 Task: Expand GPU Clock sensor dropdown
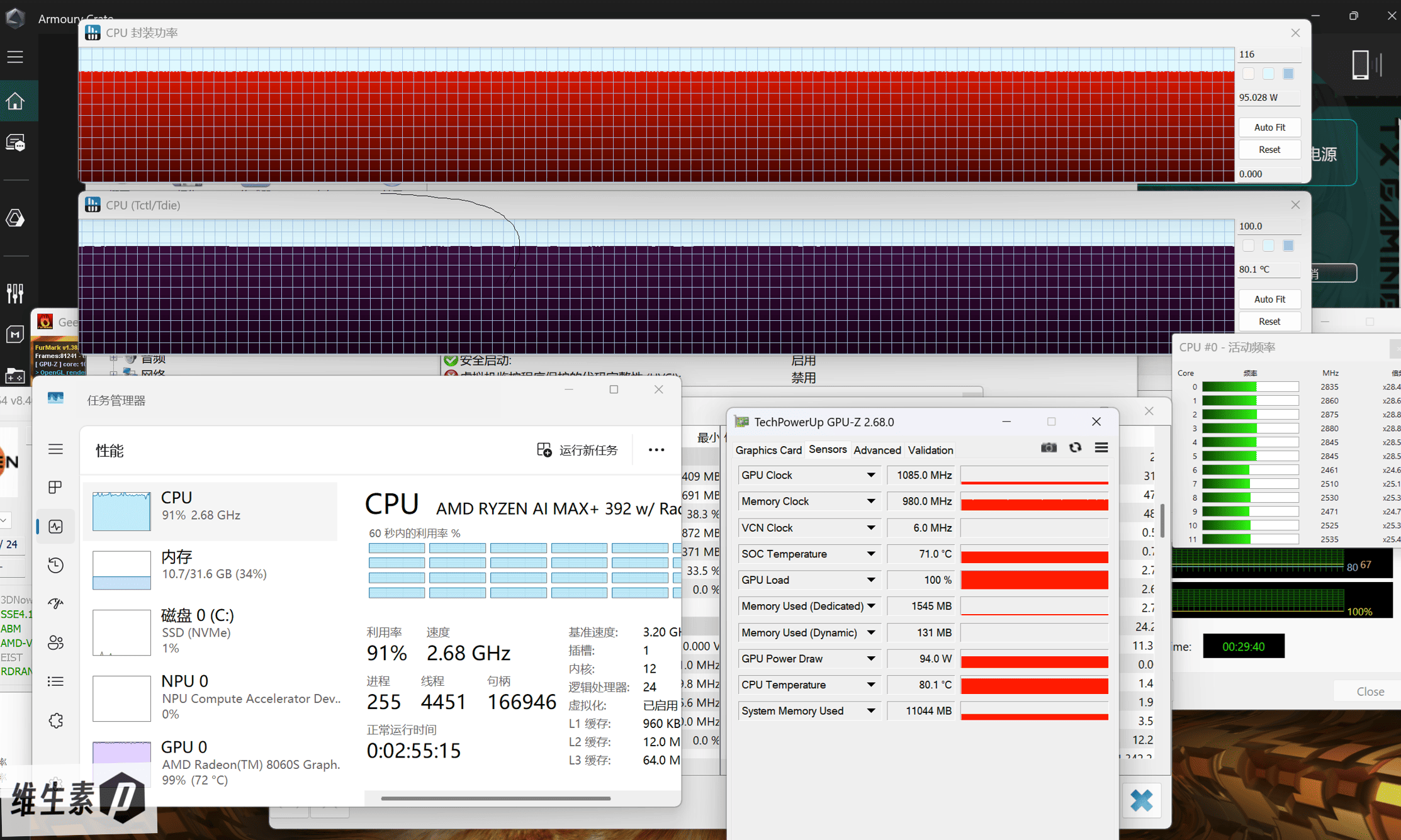(x=870, y=475)
